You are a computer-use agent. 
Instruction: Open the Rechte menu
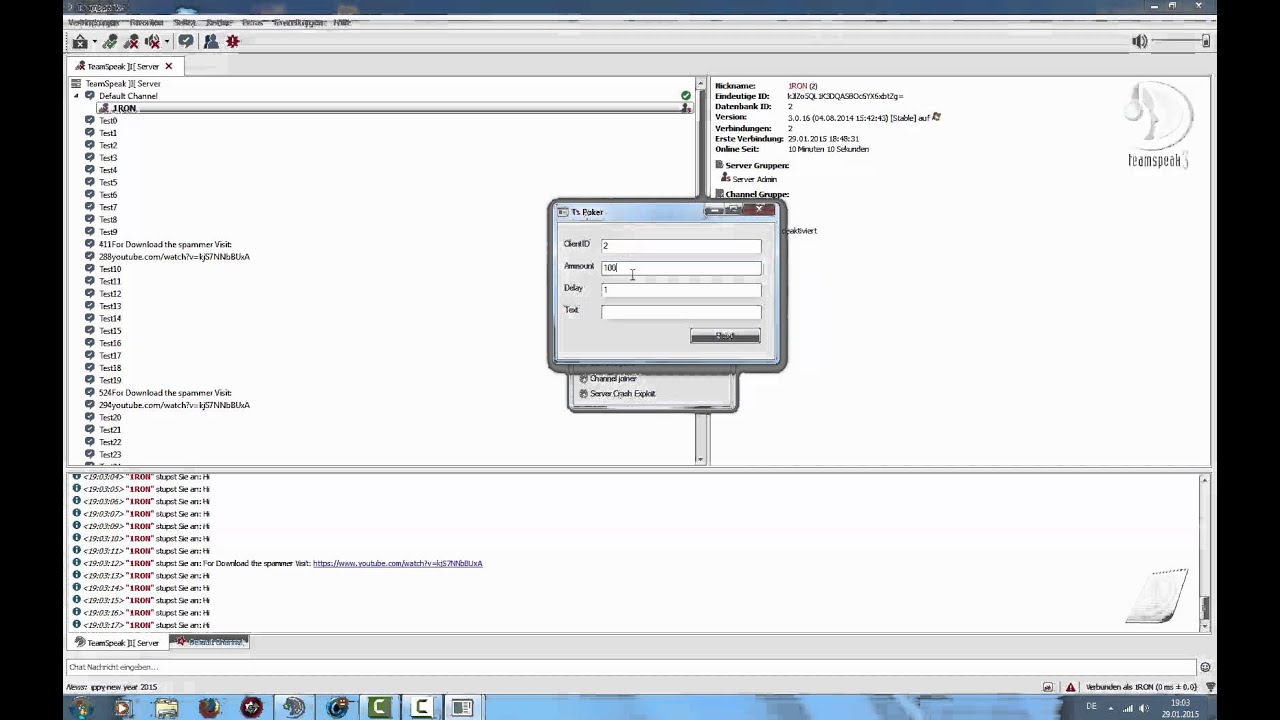(x=219, y=22)
